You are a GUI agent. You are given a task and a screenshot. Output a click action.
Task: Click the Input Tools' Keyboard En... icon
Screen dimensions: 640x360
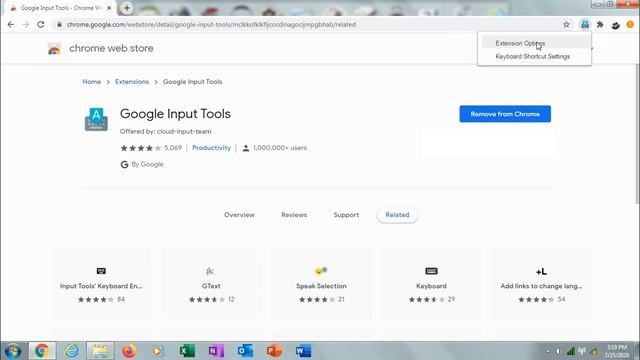coord(101,271)
